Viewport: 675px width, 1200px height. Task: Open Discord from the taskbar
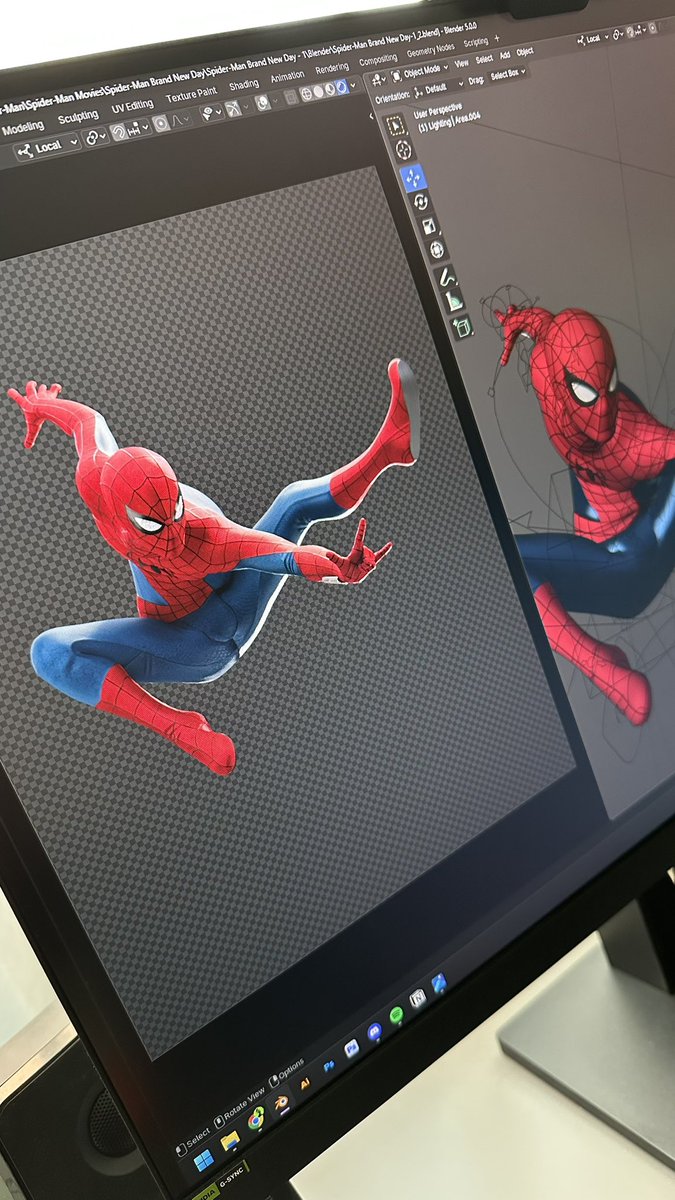375,1032
